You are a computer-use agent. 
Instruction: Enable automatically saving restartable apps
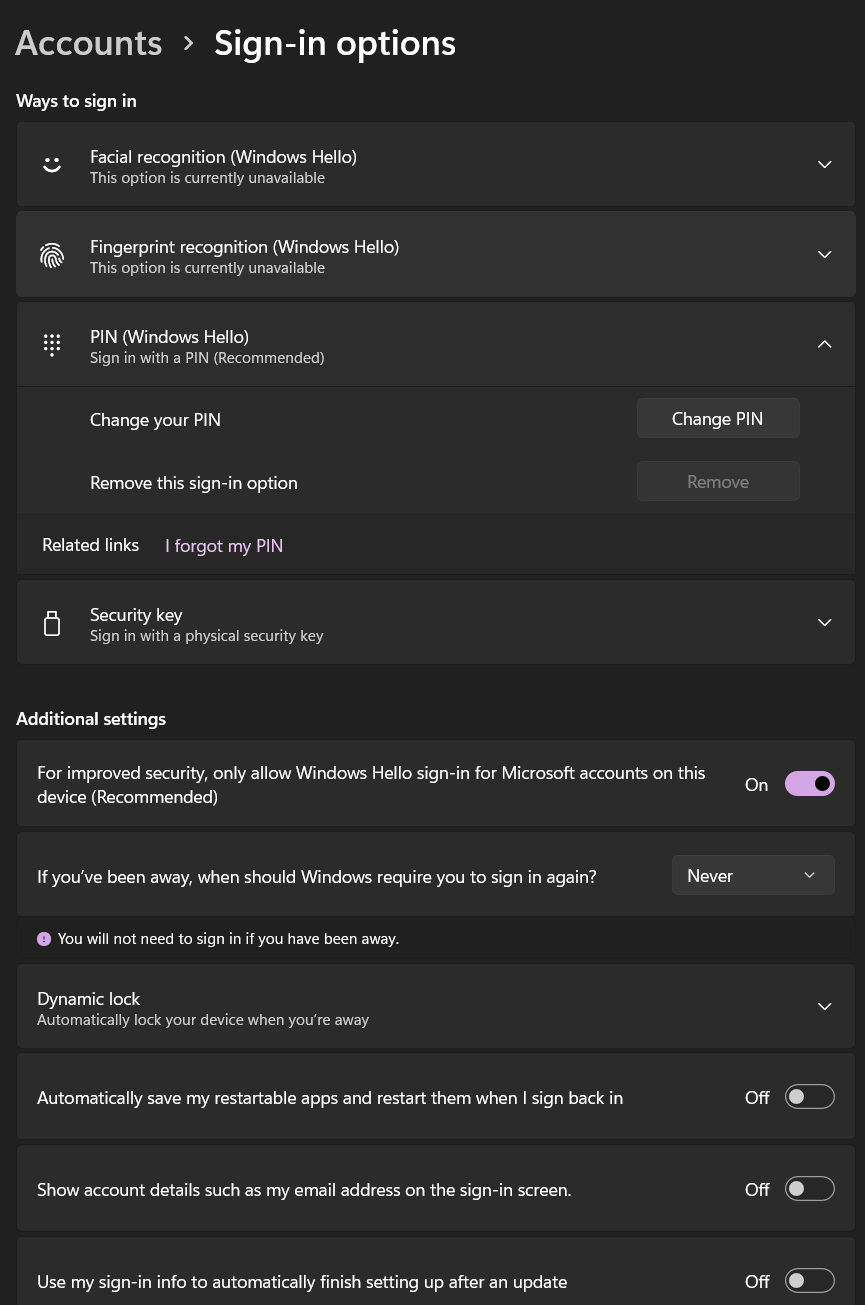809,1096
